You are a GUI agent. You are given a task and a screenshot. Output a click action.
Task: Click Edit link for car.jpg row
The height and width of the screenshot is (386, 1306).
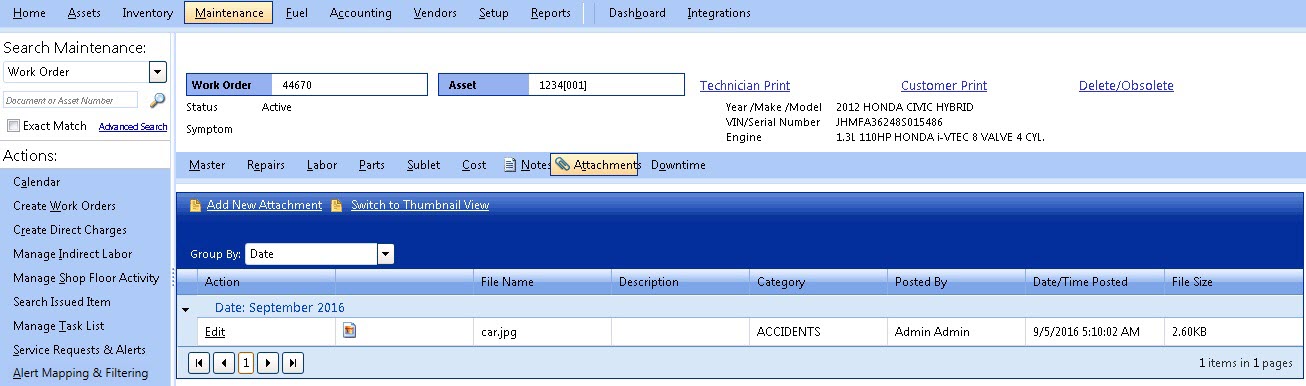pyautogui.click(x=215, y=332)
